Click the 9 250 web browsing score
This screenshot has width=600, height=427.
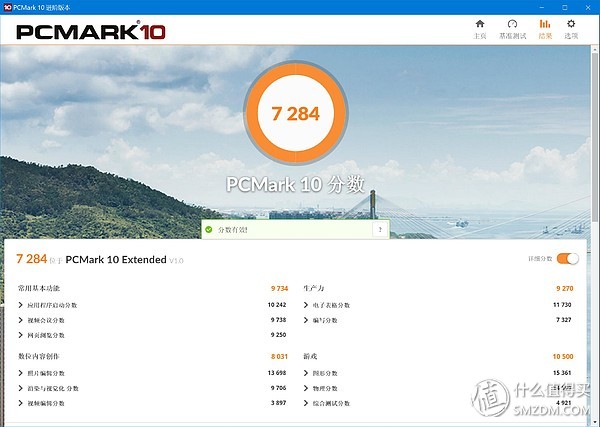click(x=279, y=334)
